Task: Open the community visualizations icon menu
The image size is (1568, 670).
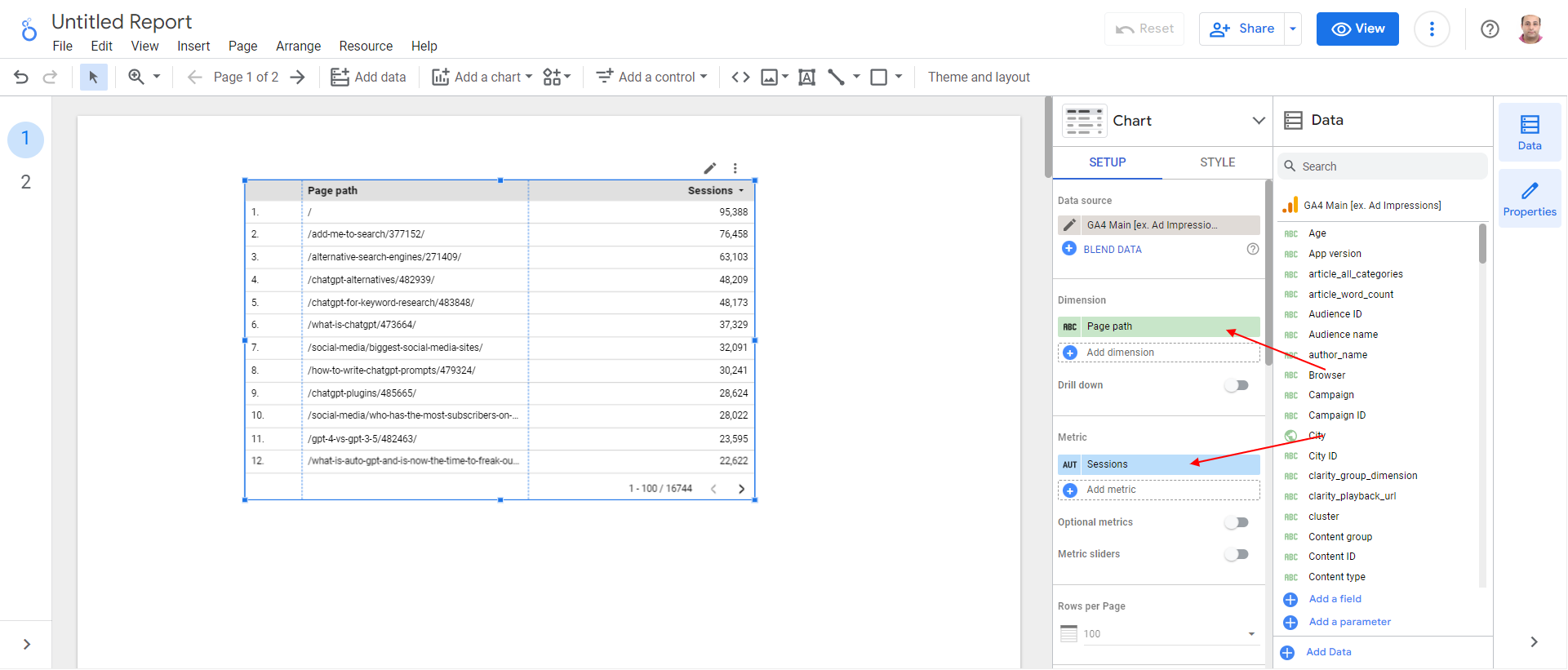Action: coord(557,77)
